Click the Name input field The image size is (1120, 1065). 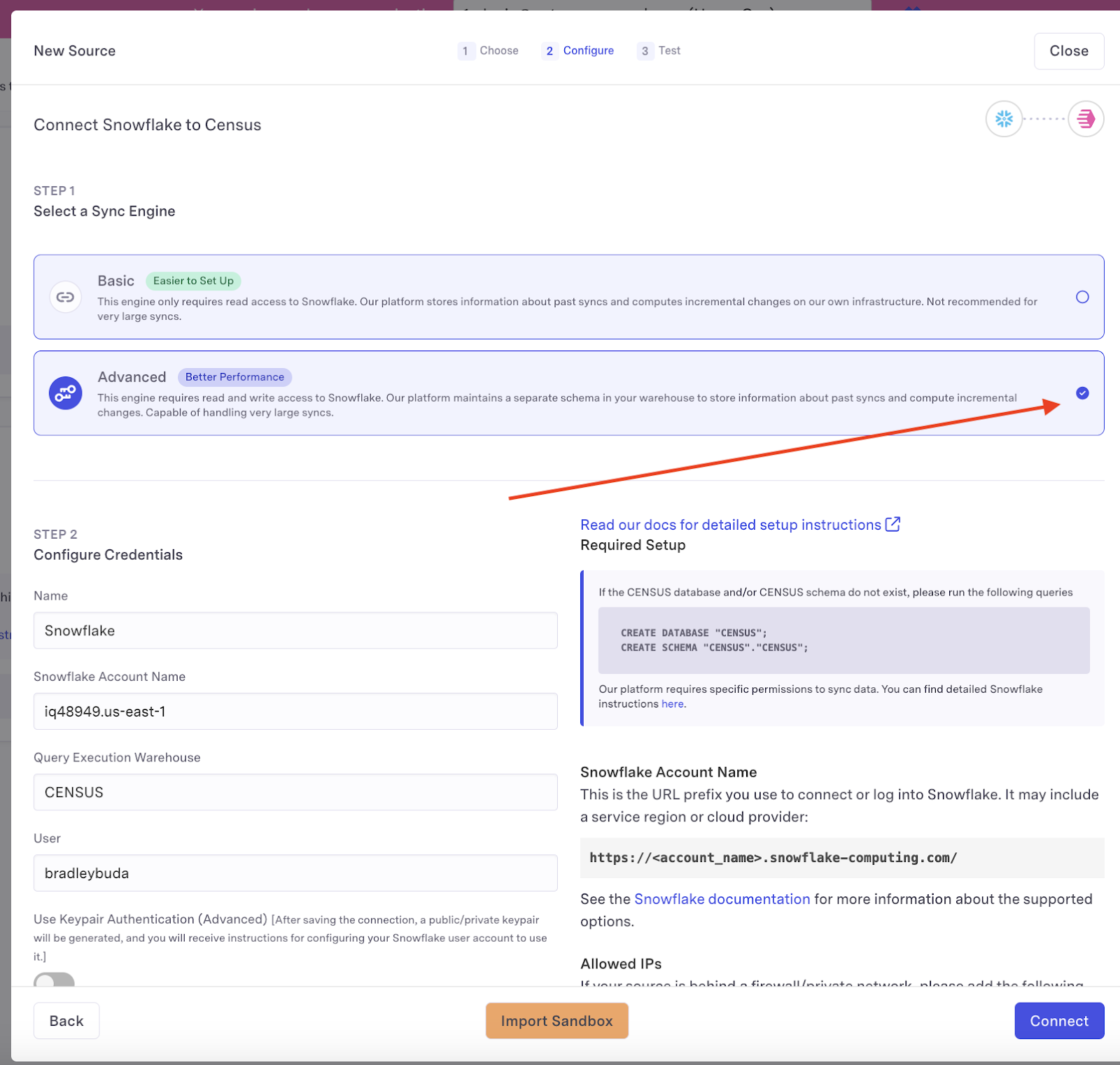(295, 630)
